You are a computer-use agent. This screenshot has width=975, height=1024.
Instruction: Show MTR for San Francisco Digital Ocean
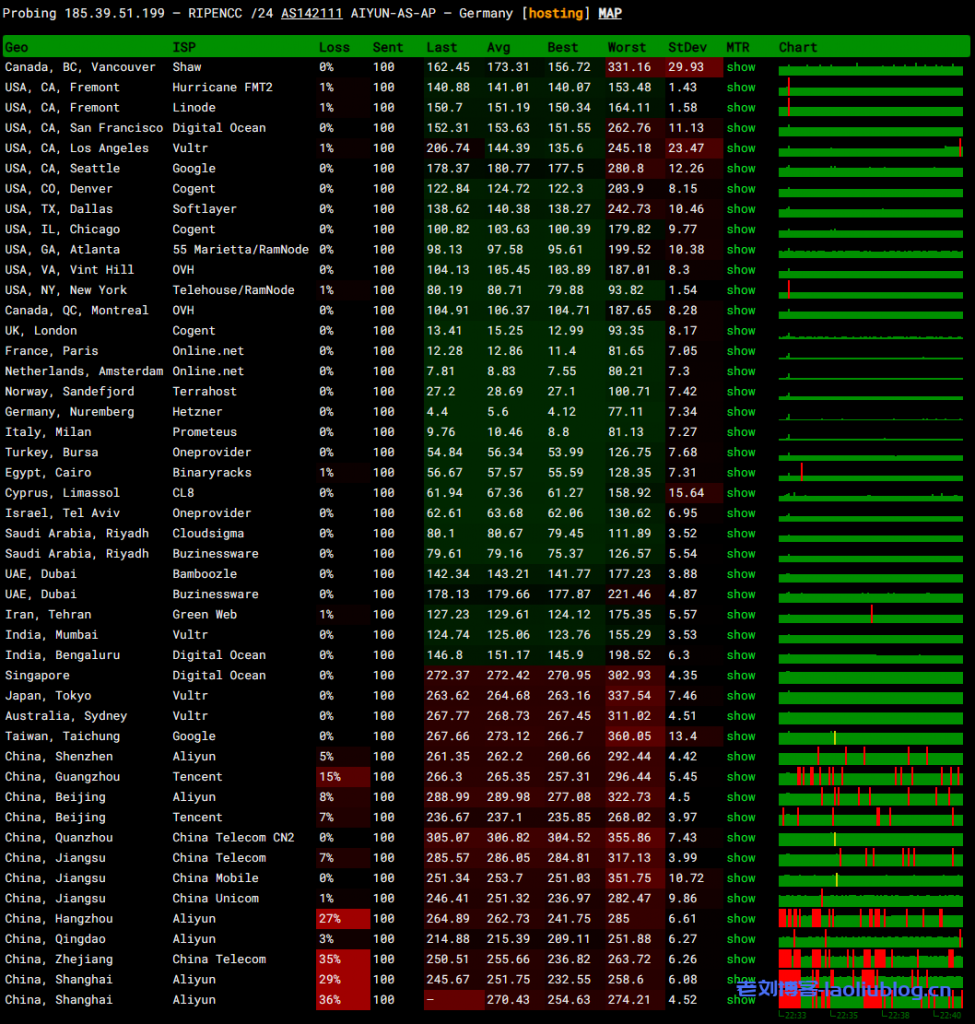click(741, 128)
